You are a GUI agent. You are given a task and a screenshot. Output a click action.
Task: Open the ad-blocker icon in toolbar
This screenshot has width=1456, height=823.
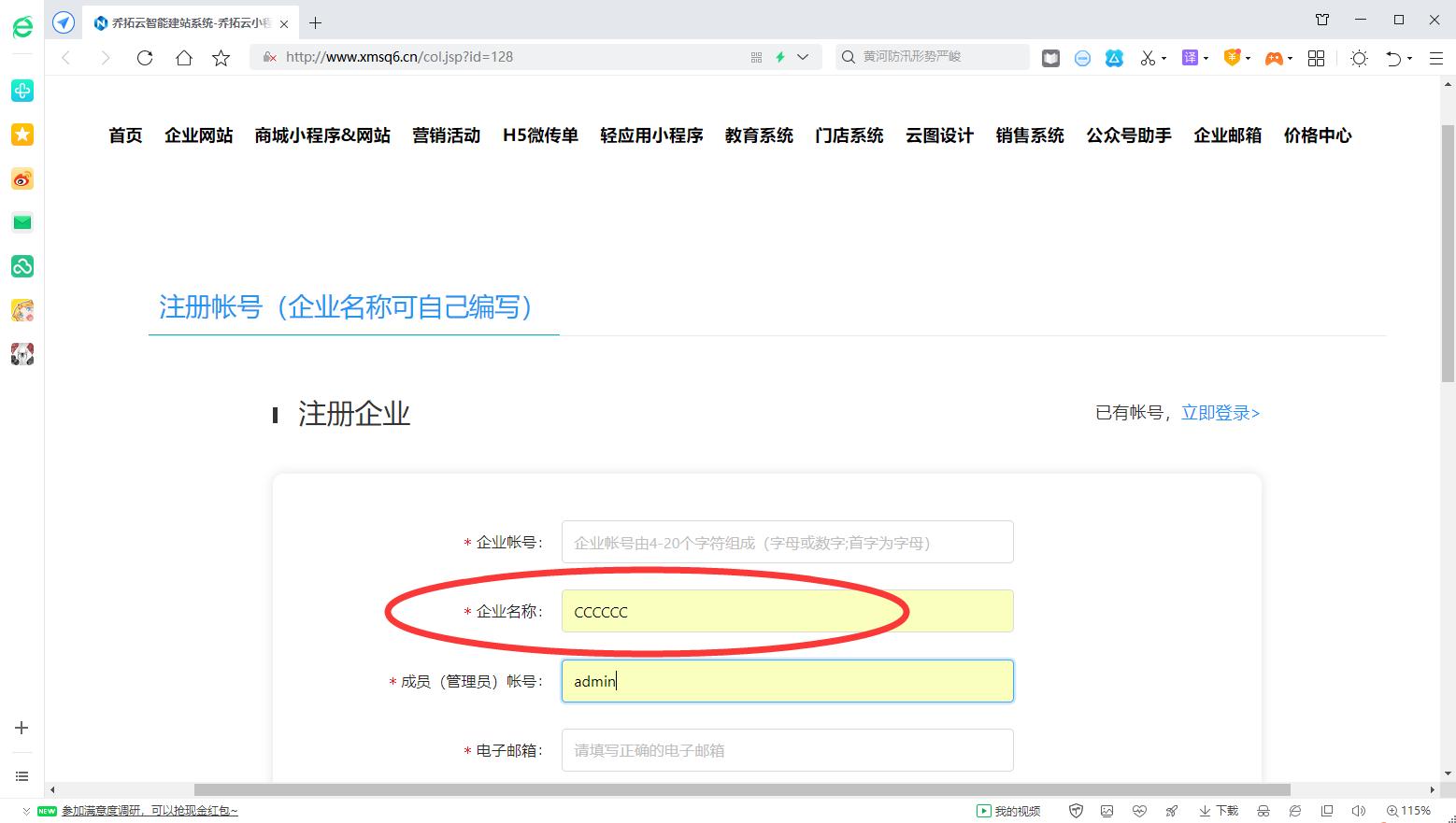click(1082, 57)
